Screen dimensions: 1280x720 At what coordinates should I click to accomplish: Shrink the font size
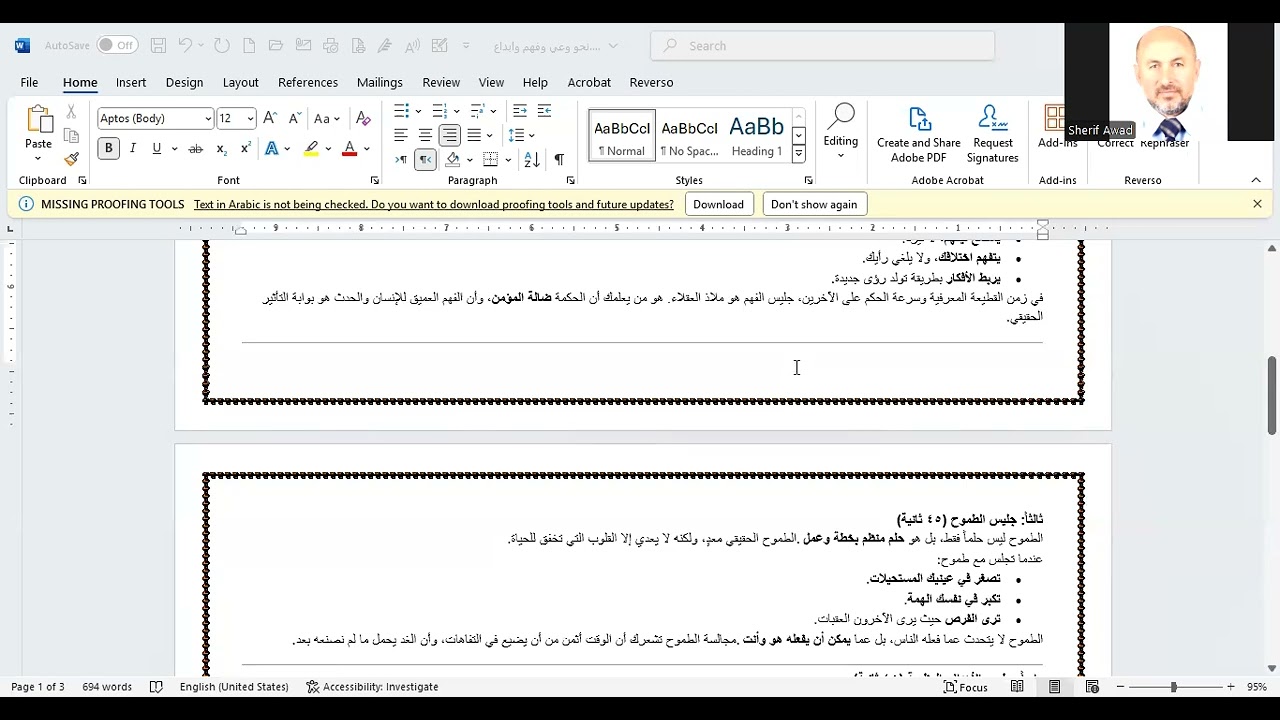(295, 118)
